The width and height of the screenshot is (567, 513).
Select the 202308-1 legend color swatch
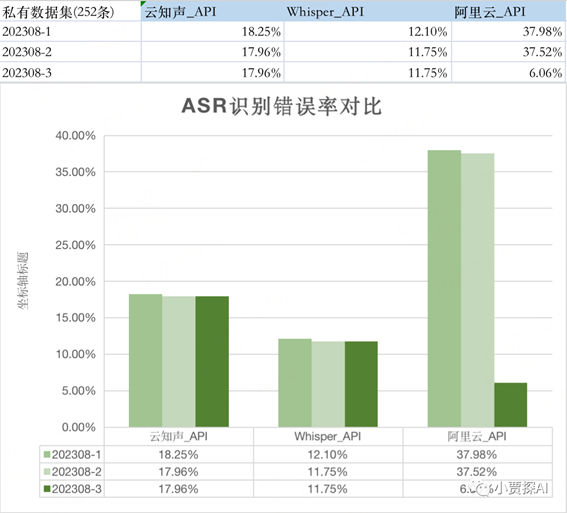(47, 454)
